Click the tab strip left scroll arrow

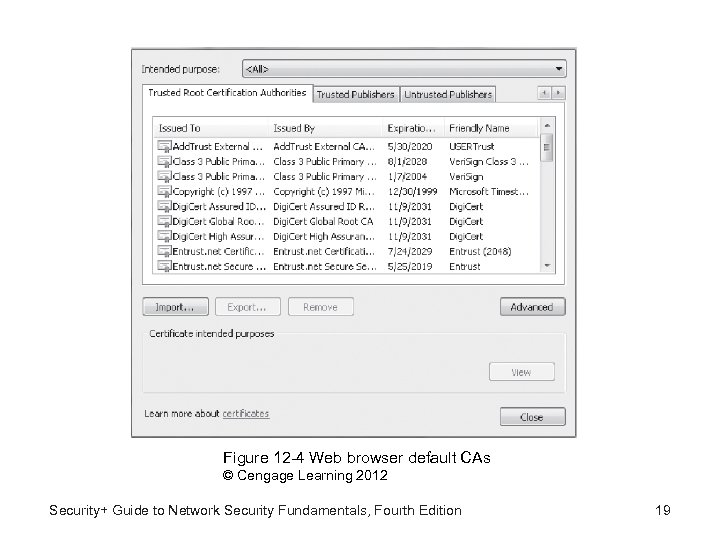pos(544,93)
